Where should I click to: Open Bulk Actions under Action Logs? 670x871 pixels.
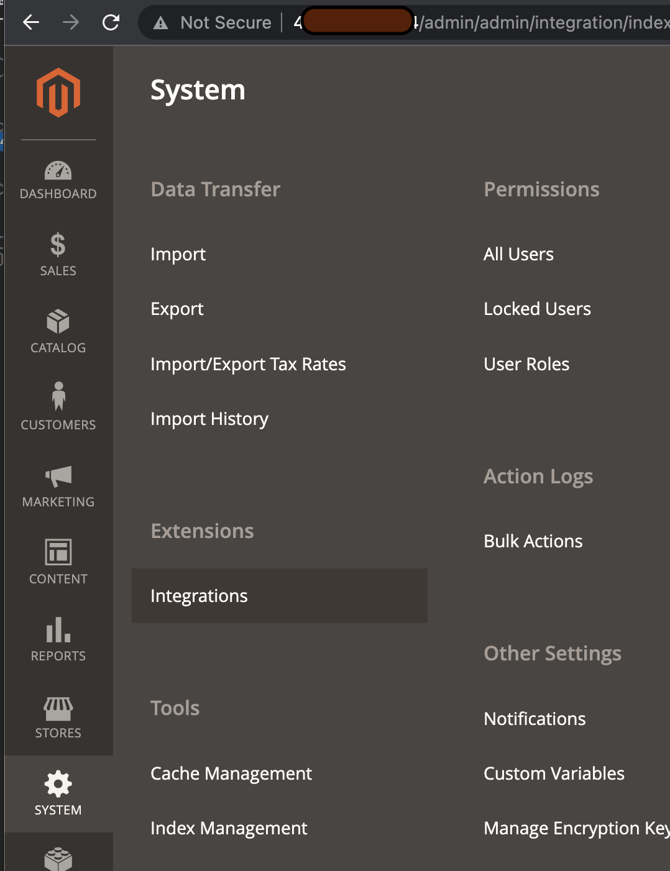(x=533, y=541)
